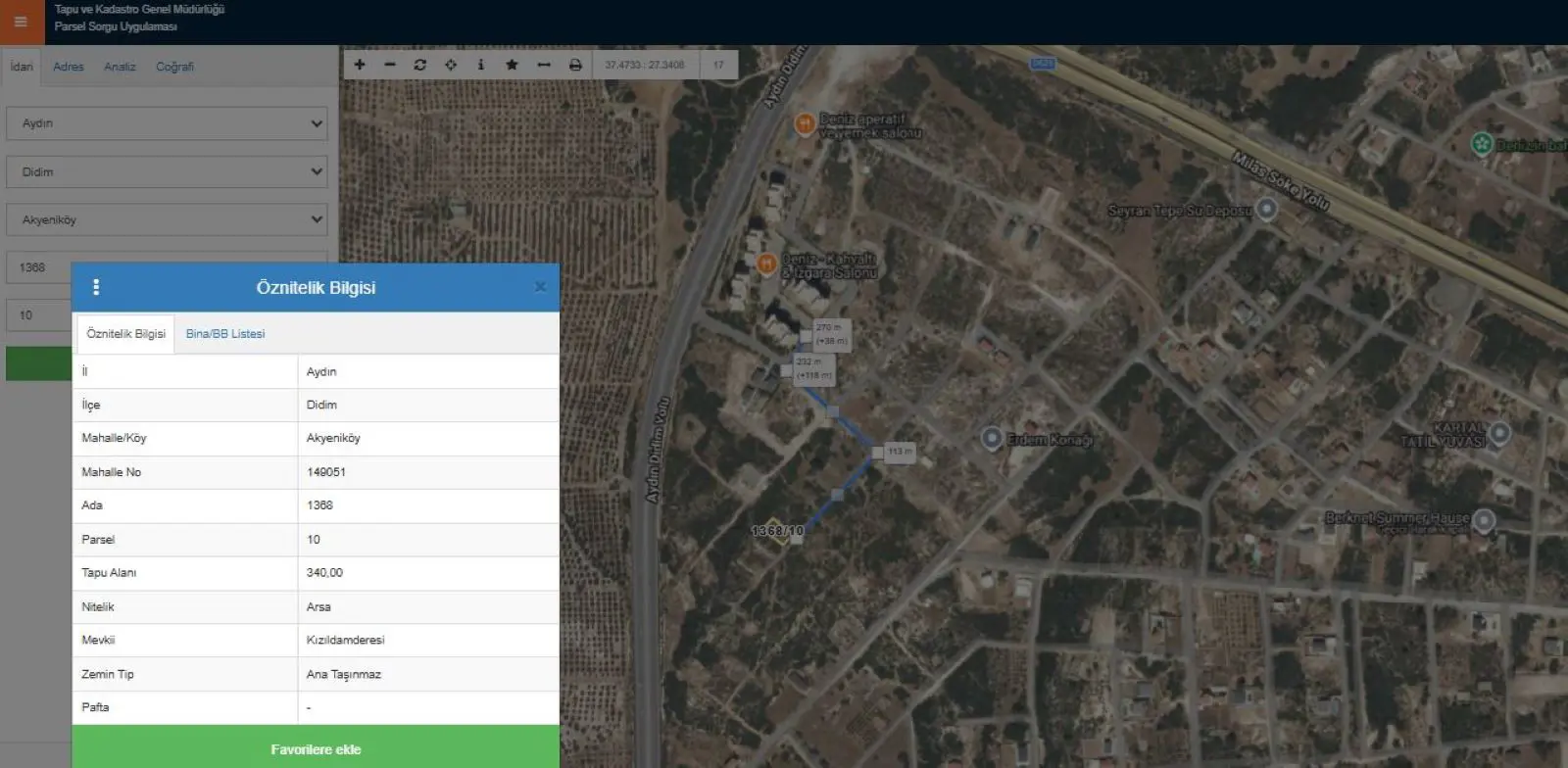Click the zoom level value 17
1568x768 pixels.
click(x=718, y=65)
